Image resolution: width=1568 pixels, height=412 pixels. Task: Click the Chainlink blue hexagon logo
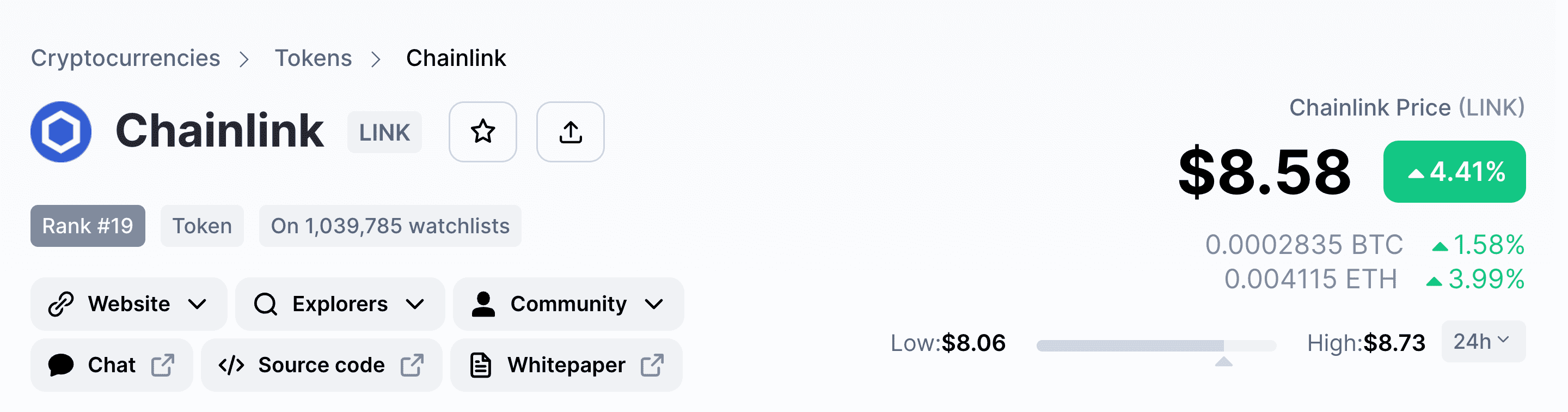tap(61, 132)
